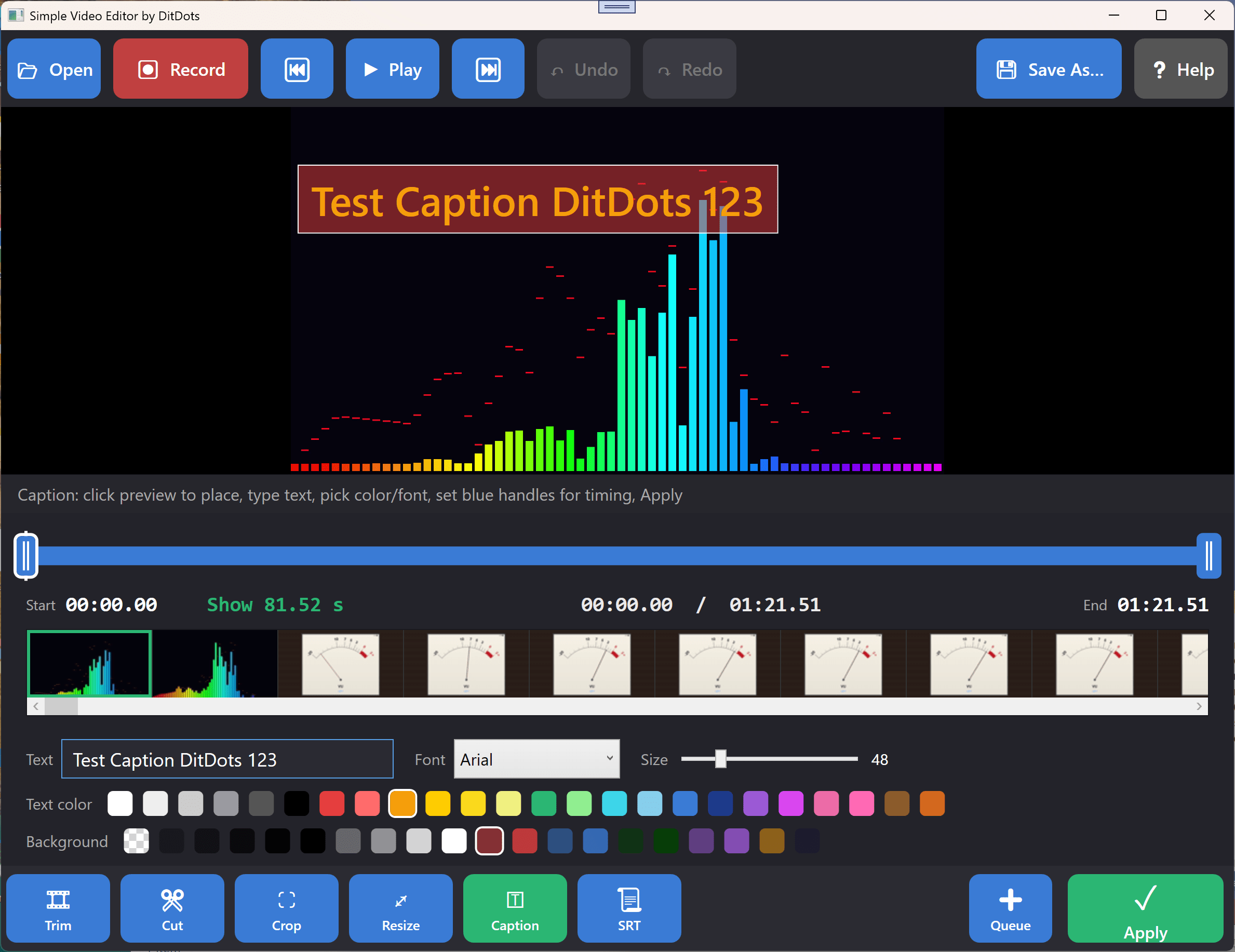
Task: Switch to the Trim tool
Action: pyautogui.click(x=58, y=908)
